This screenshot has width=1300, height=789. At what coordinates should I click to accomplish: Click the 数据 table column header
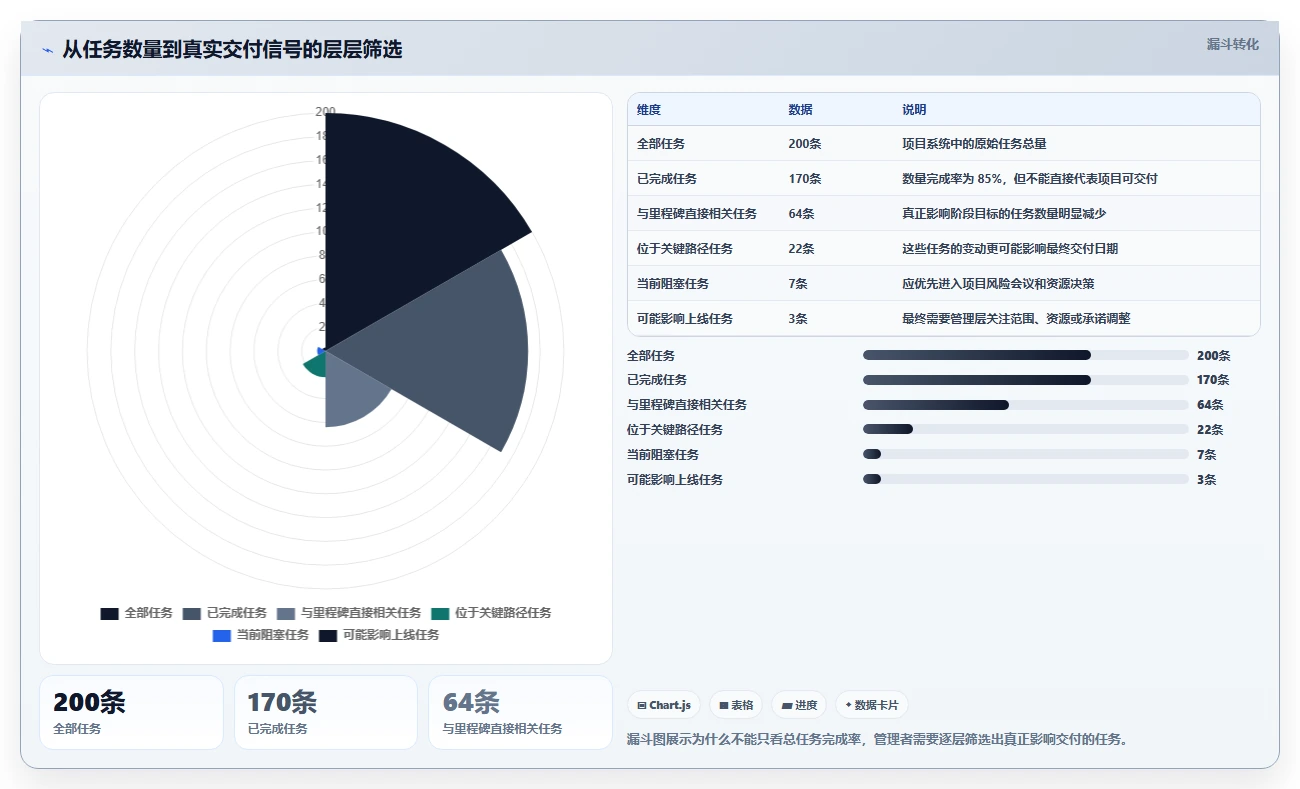pyautogui.click(x=800, y=110)
